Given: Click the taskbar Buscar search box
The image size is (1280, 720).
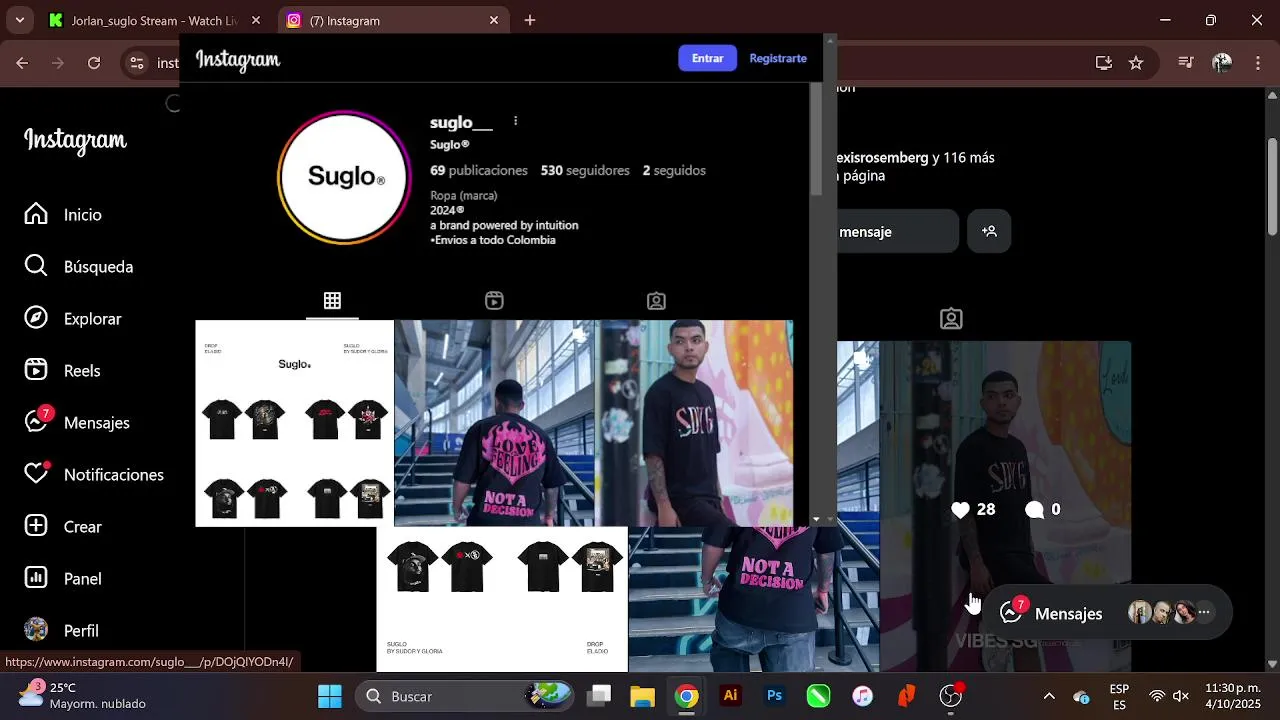Looking at the screenshot, I should point(465,696).
